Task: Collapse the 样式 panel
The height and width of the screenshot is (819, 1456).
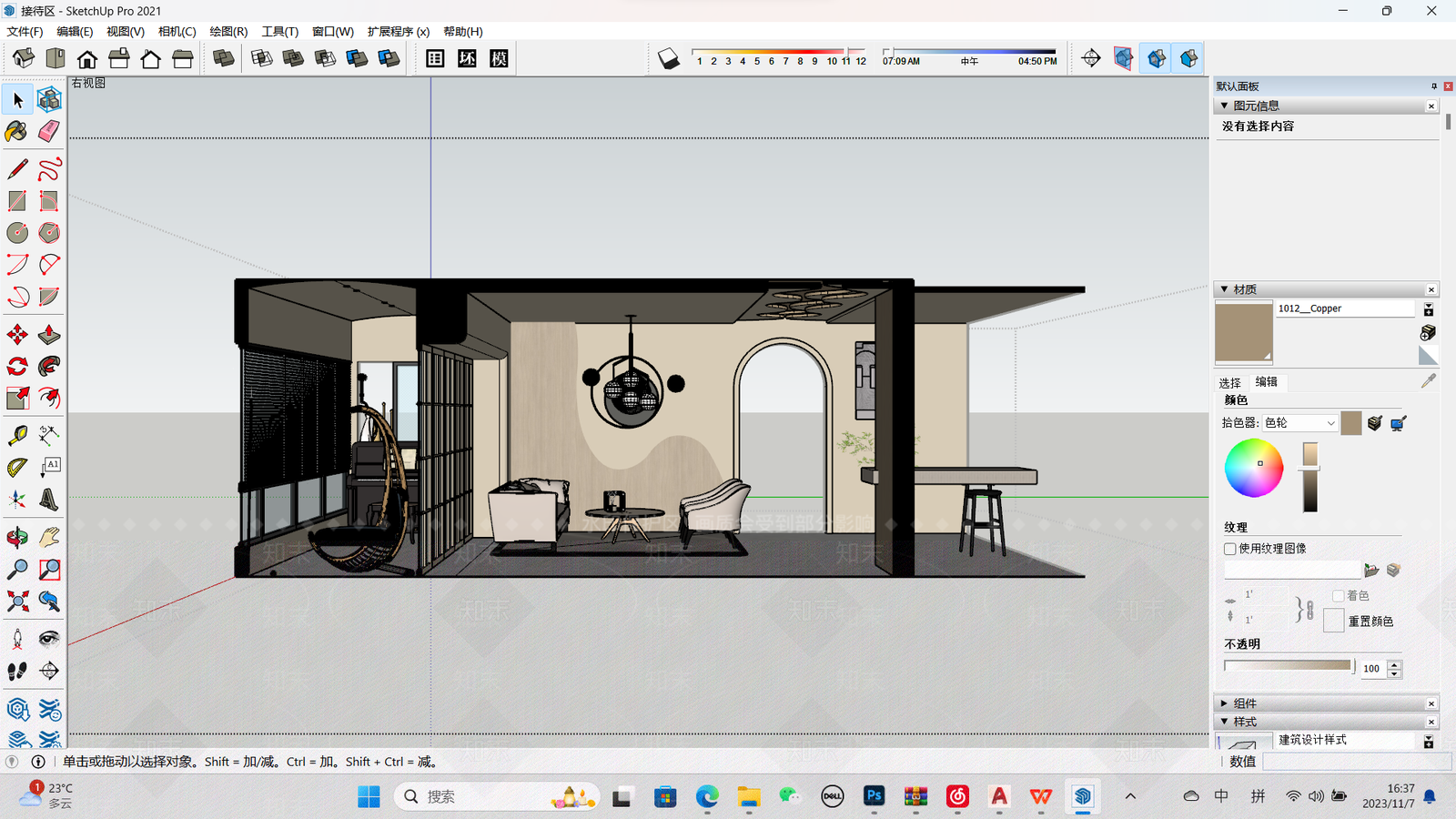Action: point(1224,722)
